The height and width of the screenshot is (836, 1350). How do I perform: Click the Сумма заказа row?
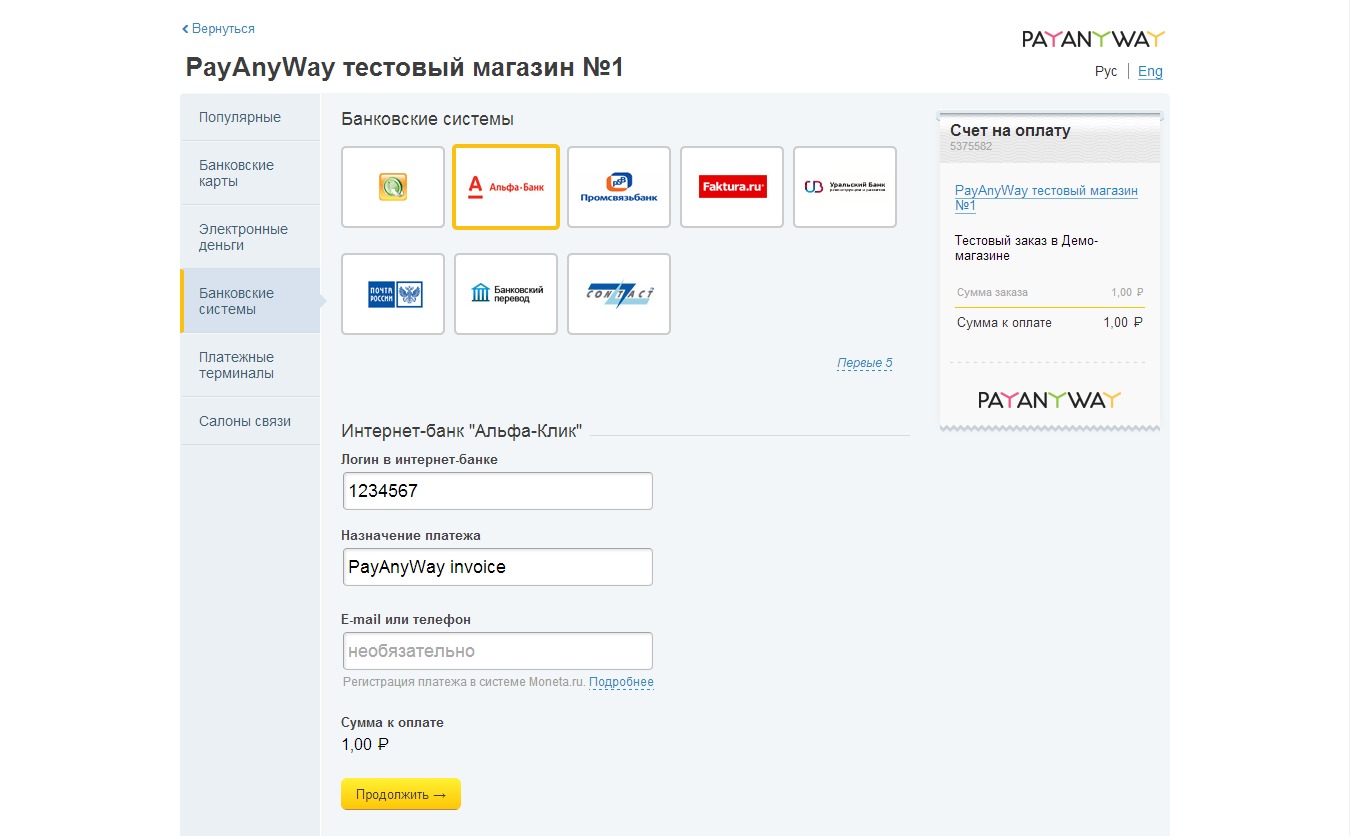(1050, 292)
